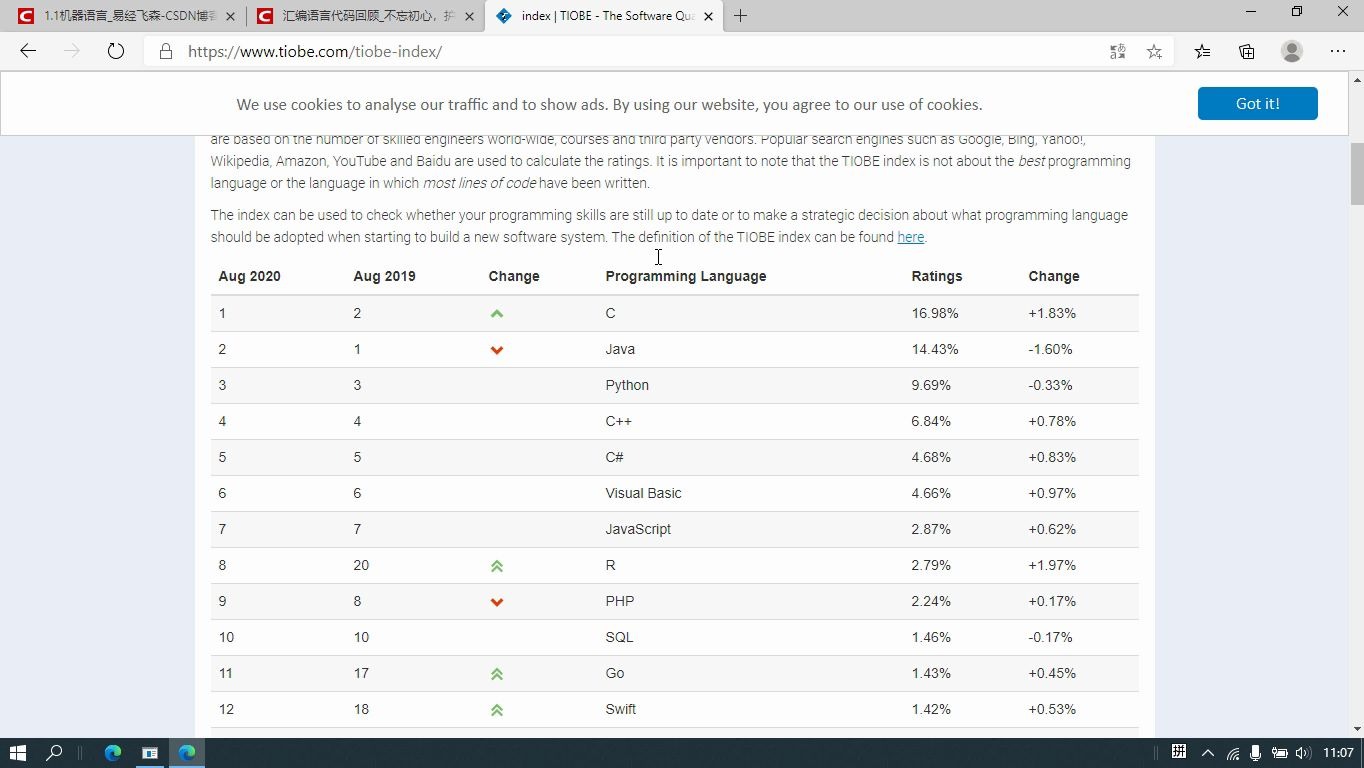Viewport: 1364px width, 768px height.
Task: Open the 'here' definition link
Action: 910,237
